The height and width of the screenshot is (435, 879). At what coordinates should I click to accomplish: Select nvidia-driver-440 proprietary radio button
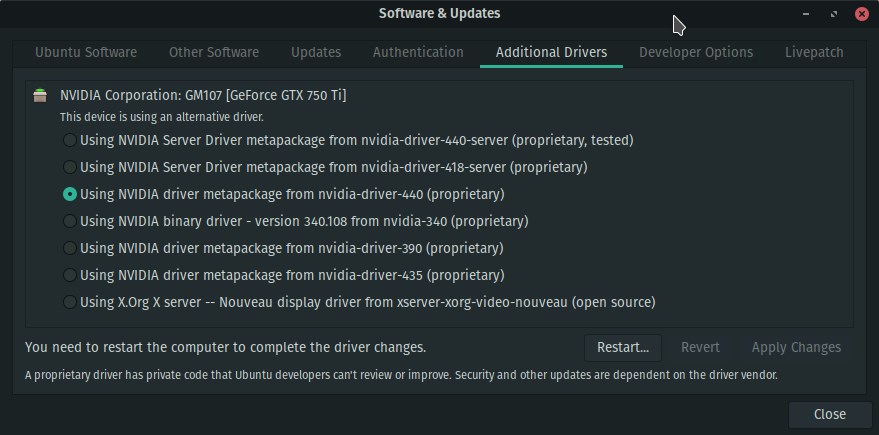click(x=70, y=194)
